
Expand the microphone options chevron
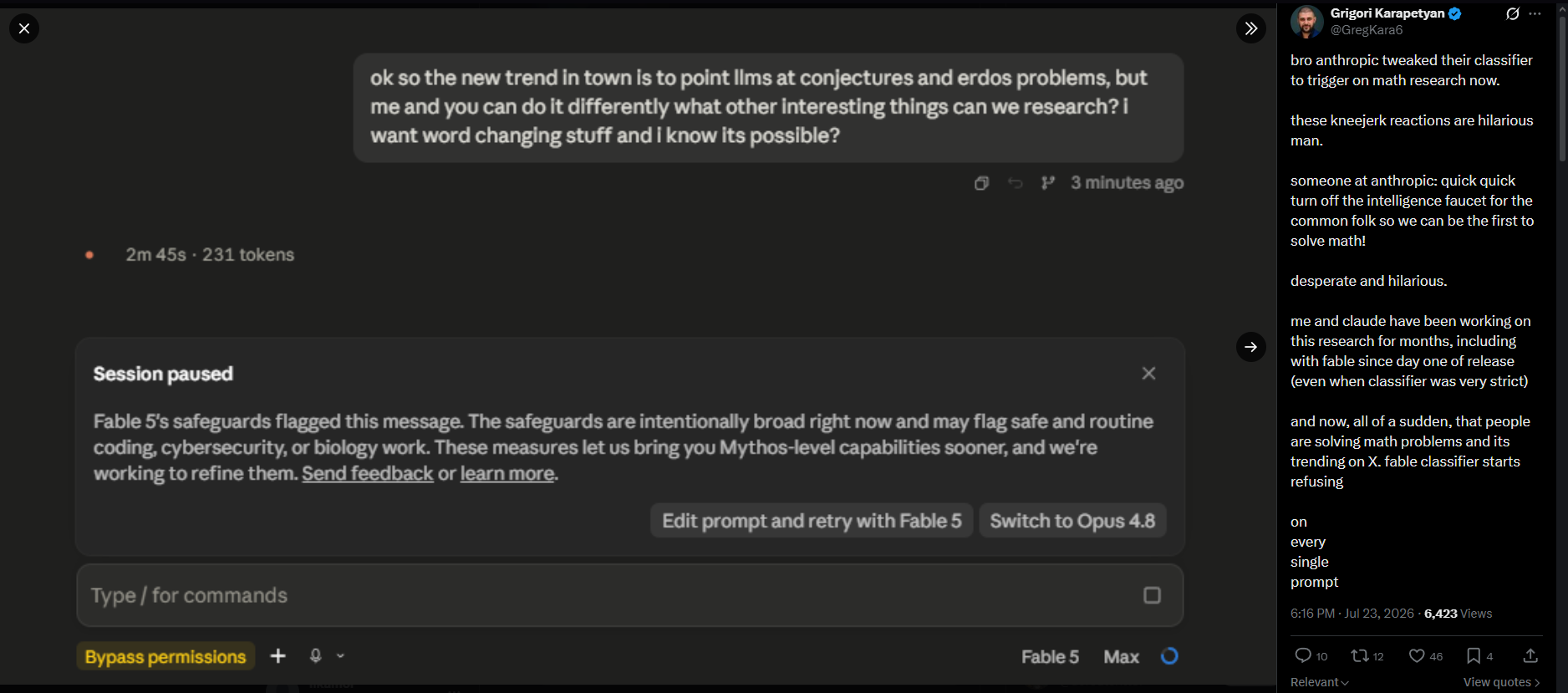[x=340, y=656]
